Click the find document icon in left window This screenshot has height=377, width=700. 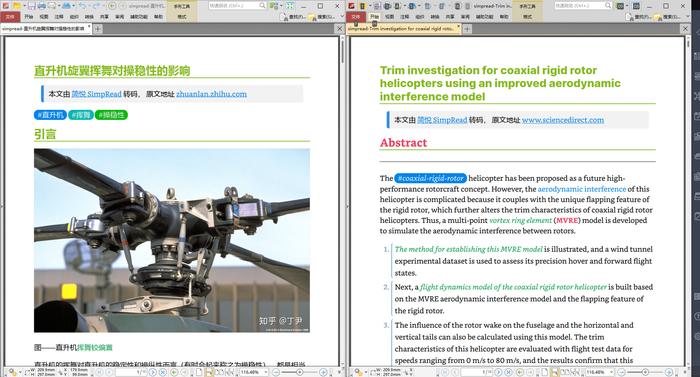coord(284,17)
